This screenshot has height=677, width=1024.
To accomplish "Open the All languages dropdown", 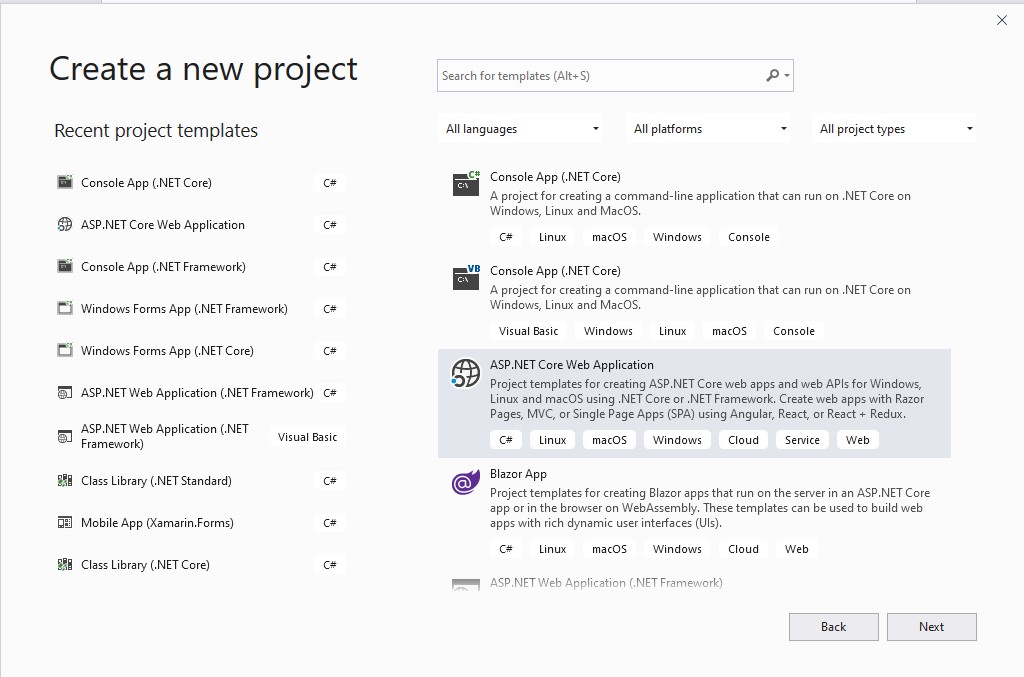I will 520,128.
